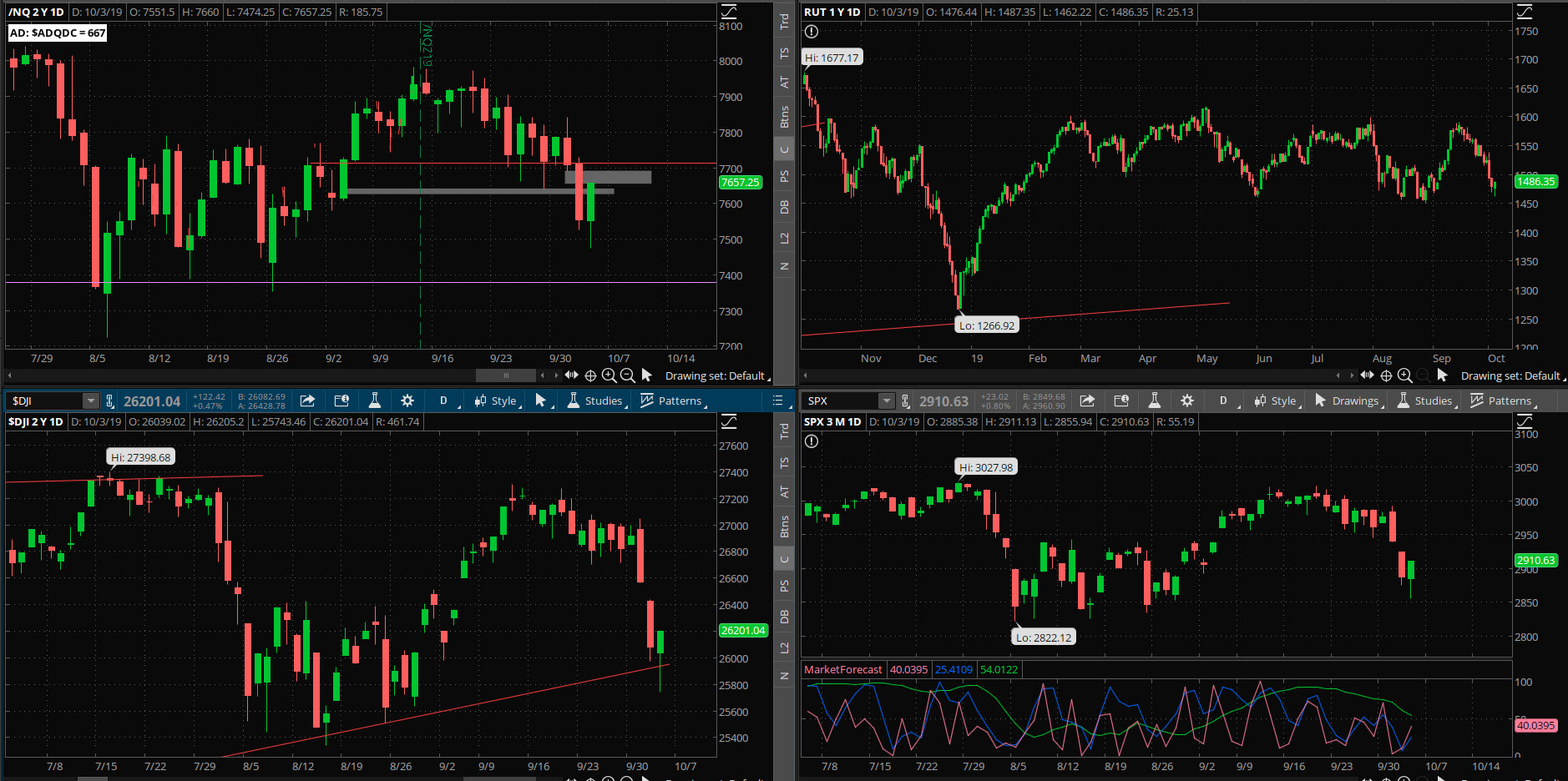Image resolution: width=1568 pixels, height=781 pixels.
Task: Open quote details icon in SPX toolbar
Action: click(x=1120, y=401)
